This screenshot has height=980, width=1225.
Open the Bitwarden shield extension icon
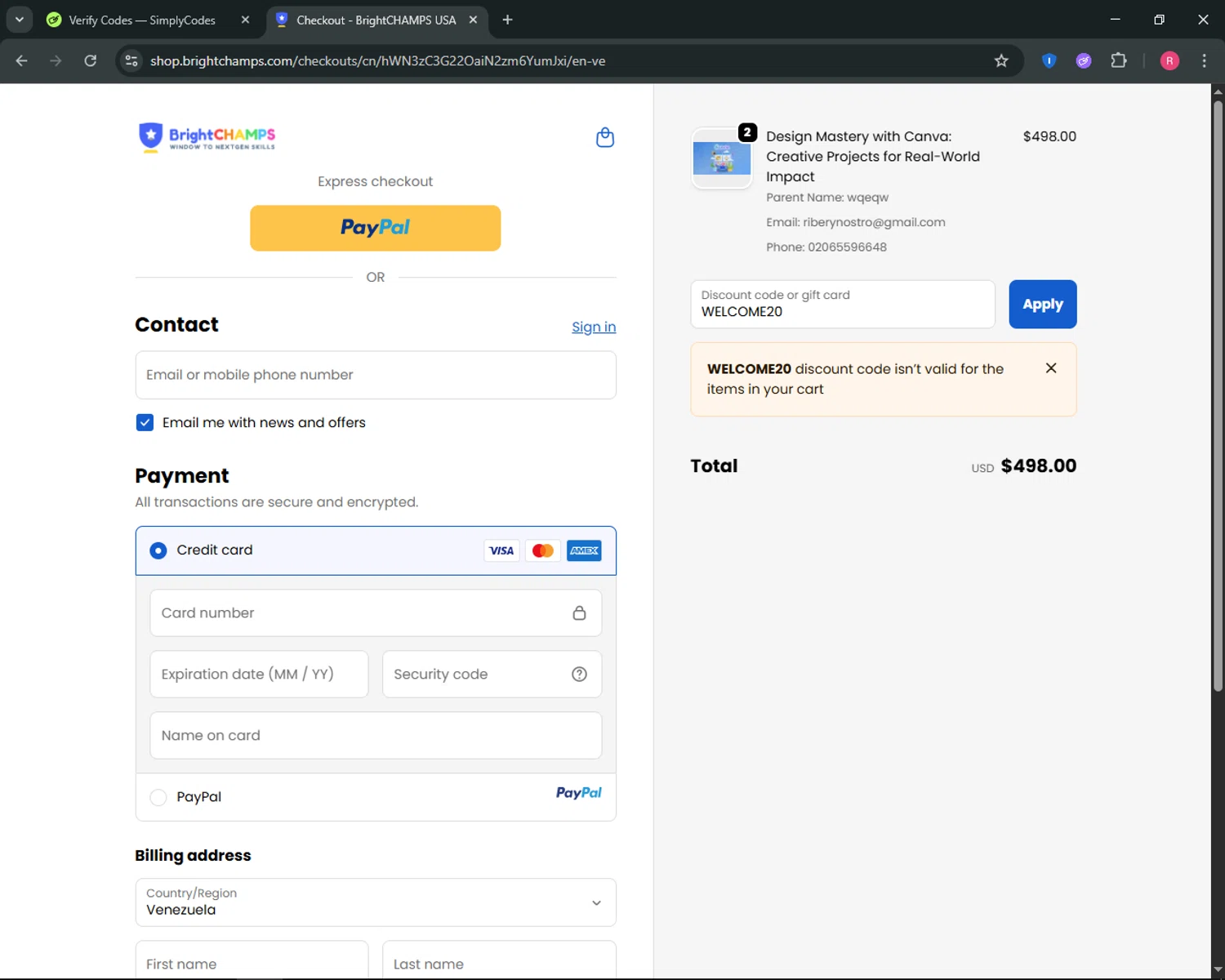(x=1049, y=60)
